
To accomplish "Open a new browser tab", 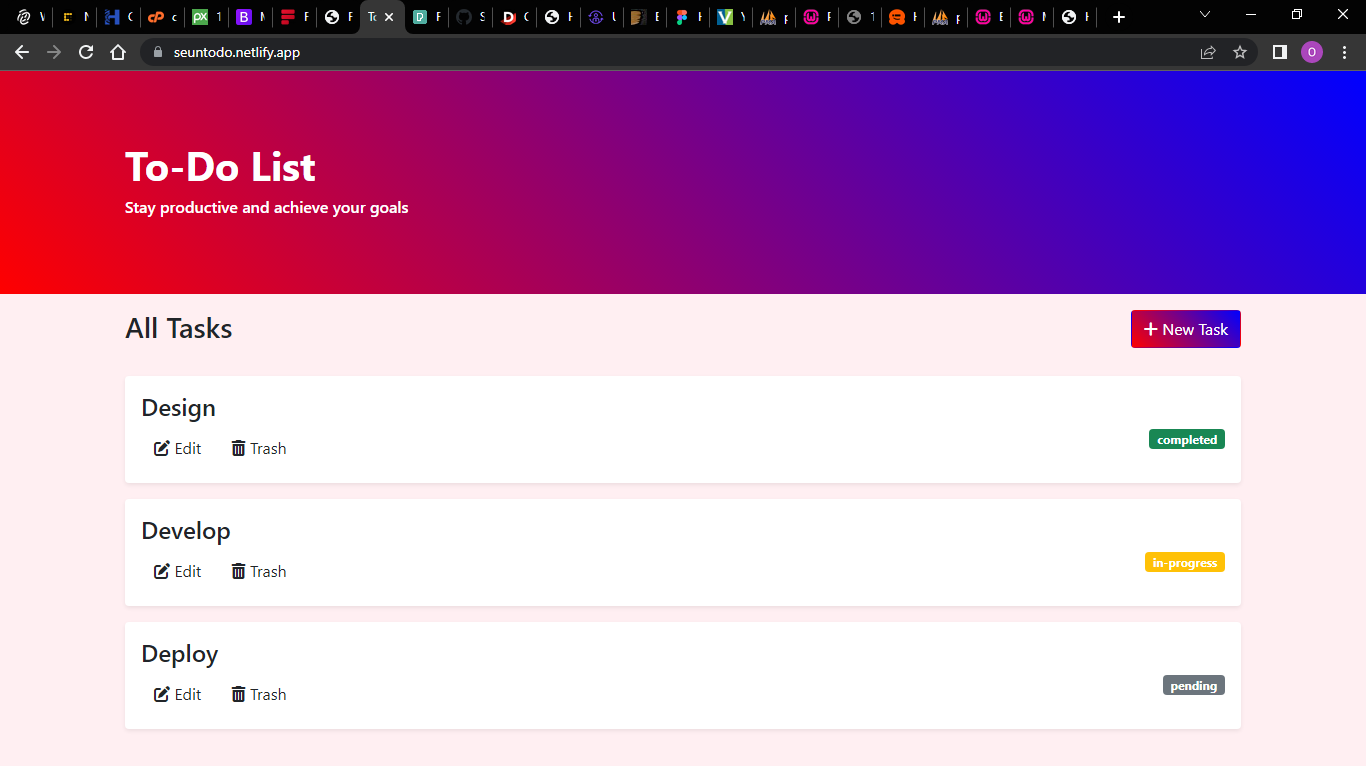I will pyautogui.click(x=1119, y=17).
